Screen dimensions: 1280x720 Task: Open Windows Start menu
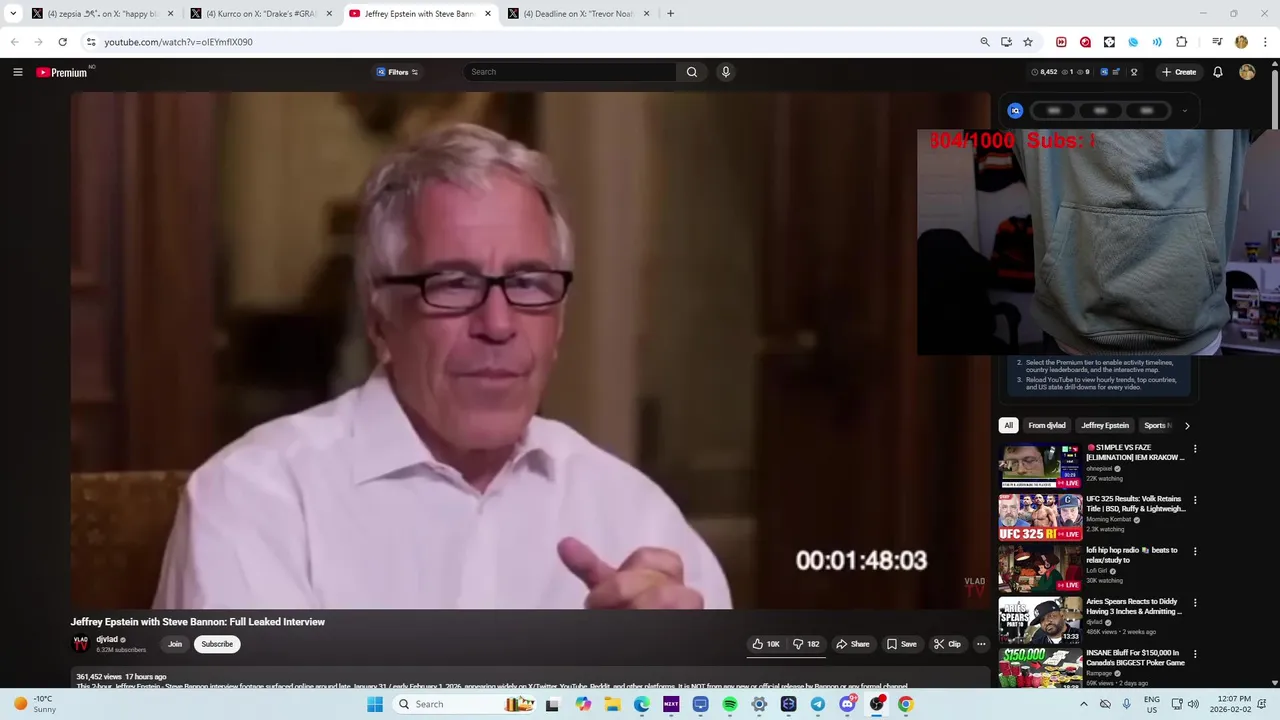[x=375, y=704]
